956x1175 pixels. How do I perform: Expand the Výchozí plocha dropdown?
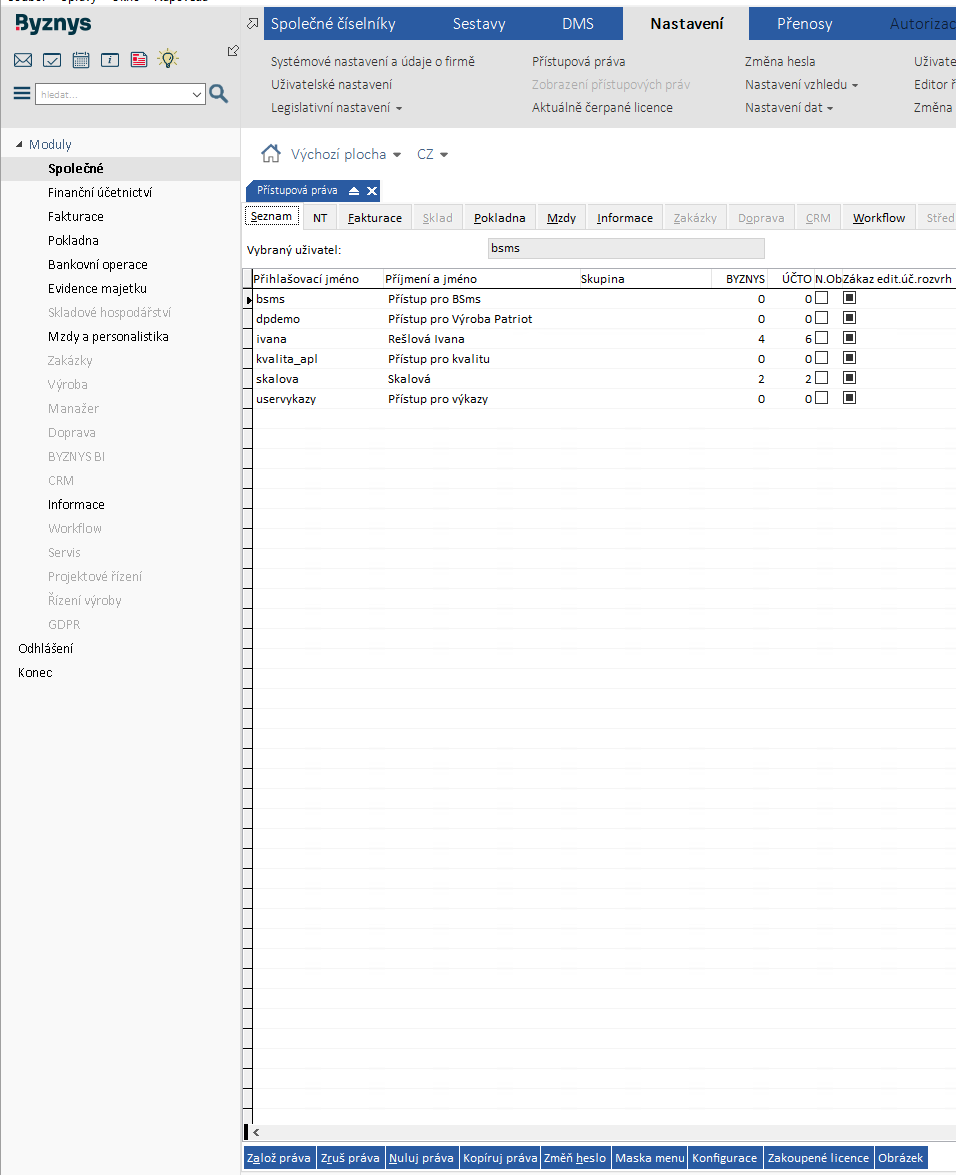point(397,155)
